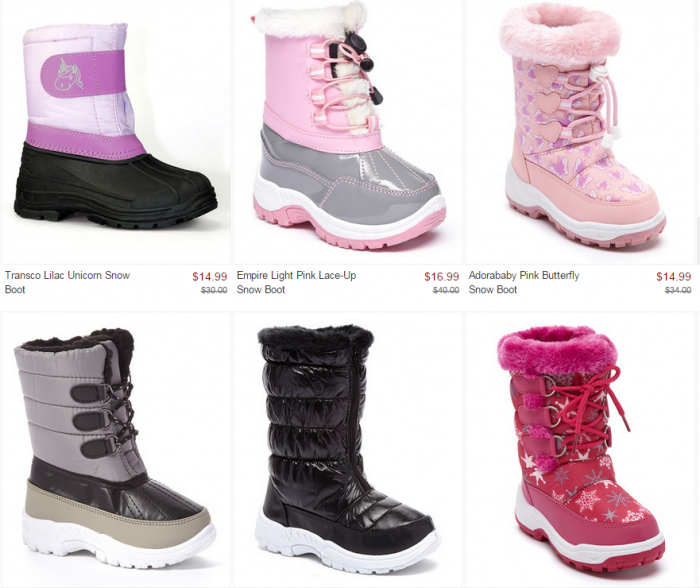The image size is (700, 588).
Task: Click the $16.99 price of the Empire boot
Action: point(442,277)
